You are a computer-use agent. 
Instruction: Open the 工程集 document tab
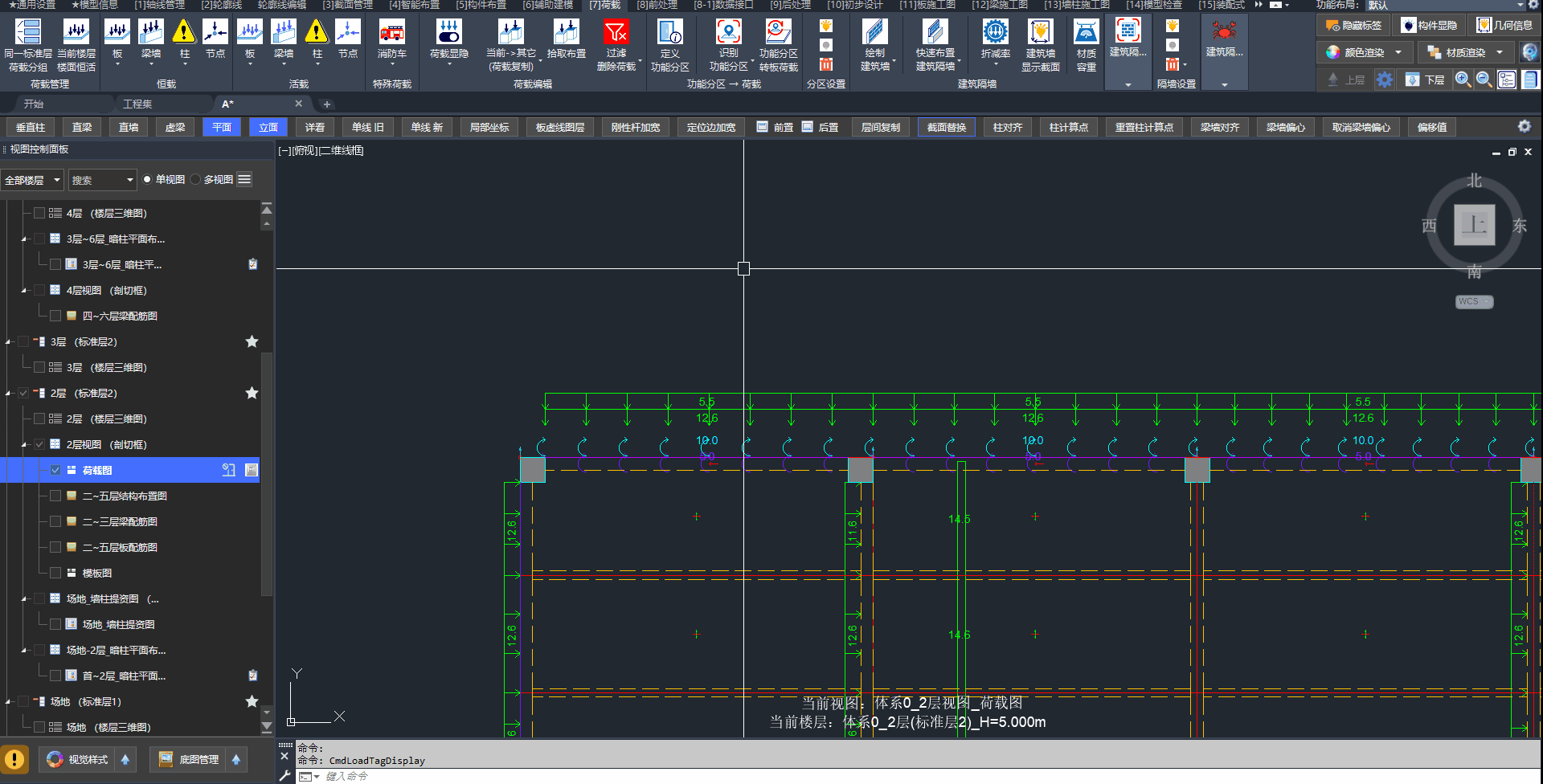[x=137, y=104]
